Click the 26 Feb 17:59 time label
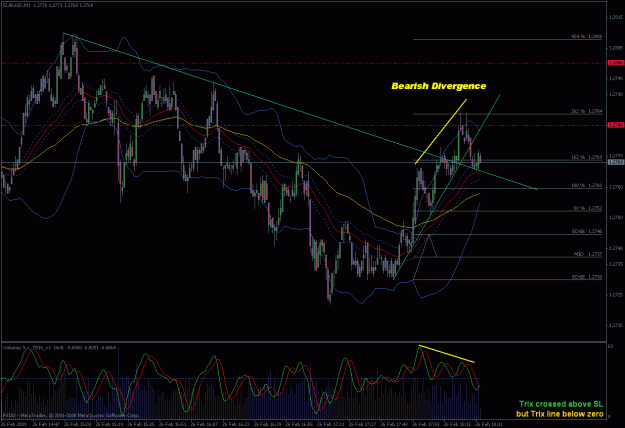 424,425
